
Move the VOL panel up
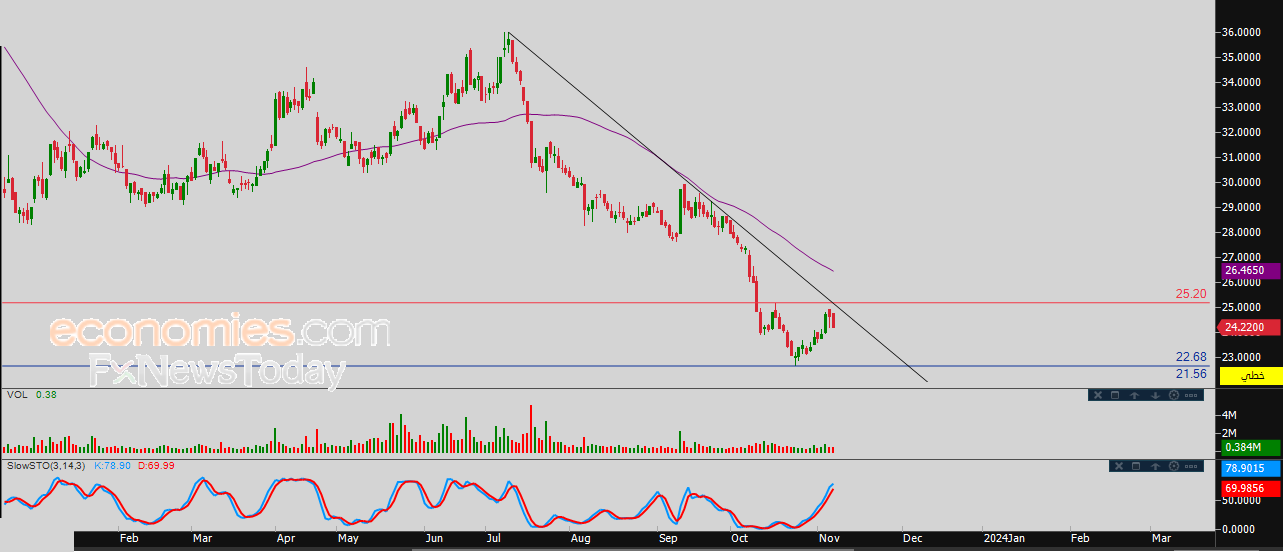[1134, 395]
